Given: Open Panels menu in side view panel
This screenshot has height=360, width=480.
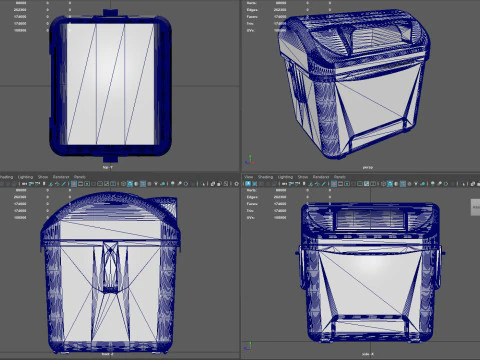Looking at the screenshot, I should 340,177.
